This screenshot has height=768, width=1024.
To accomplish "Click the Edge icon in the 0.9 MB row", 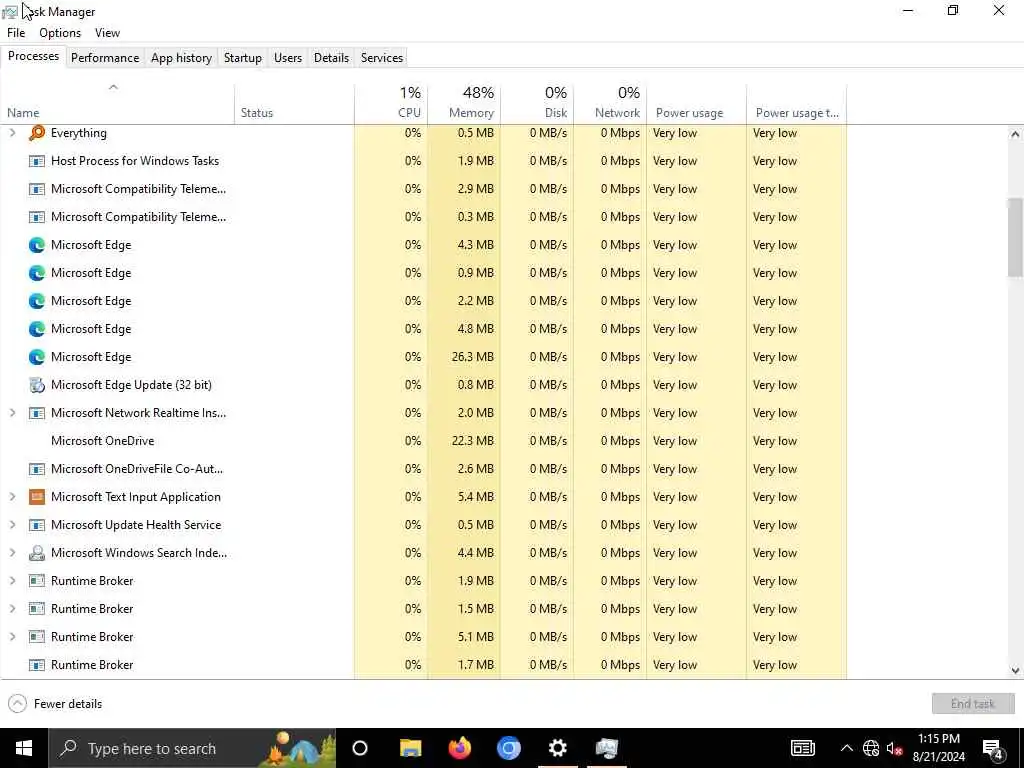I will [x=37, y=273].
